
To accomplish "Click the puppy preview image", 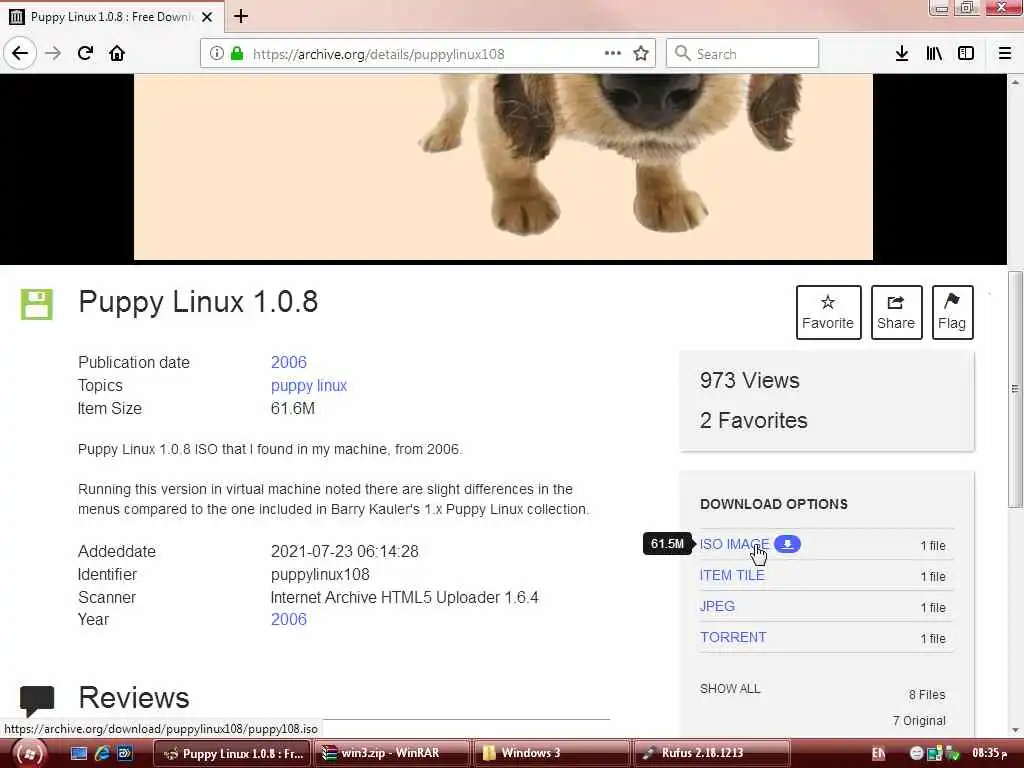I will 503,167.
